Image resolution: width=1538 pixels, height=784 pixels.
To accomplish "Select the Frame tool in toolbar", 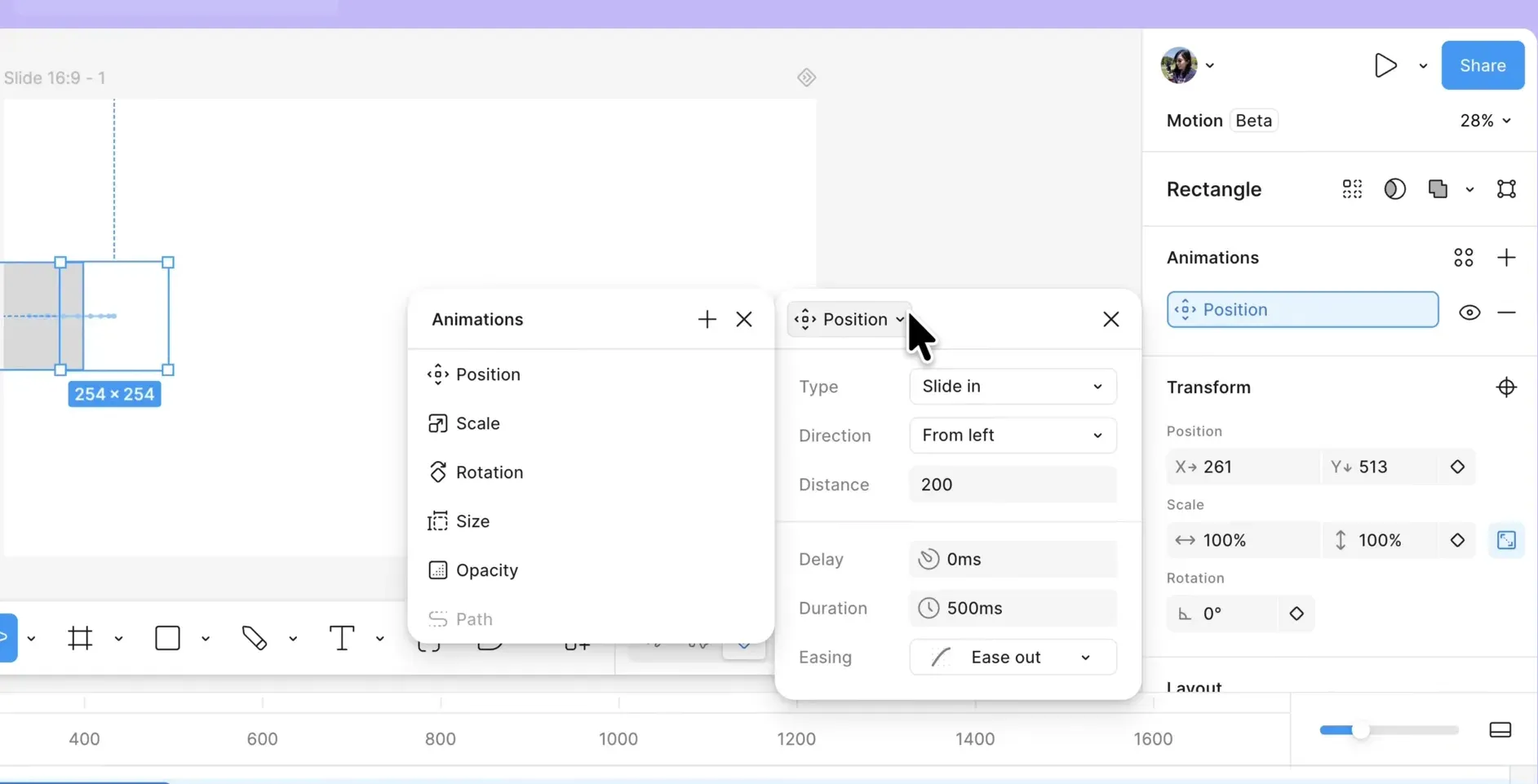I will (80, 638).
